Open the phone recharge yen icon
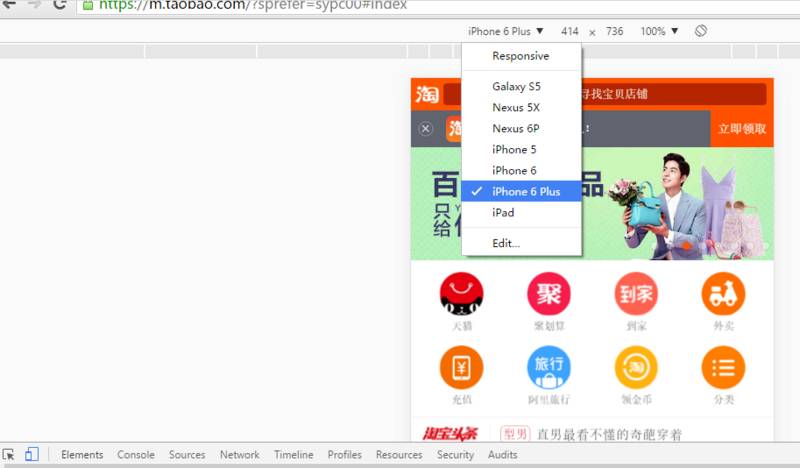The image size is (800, 468). pyautogui.click(x=461, y=367)
